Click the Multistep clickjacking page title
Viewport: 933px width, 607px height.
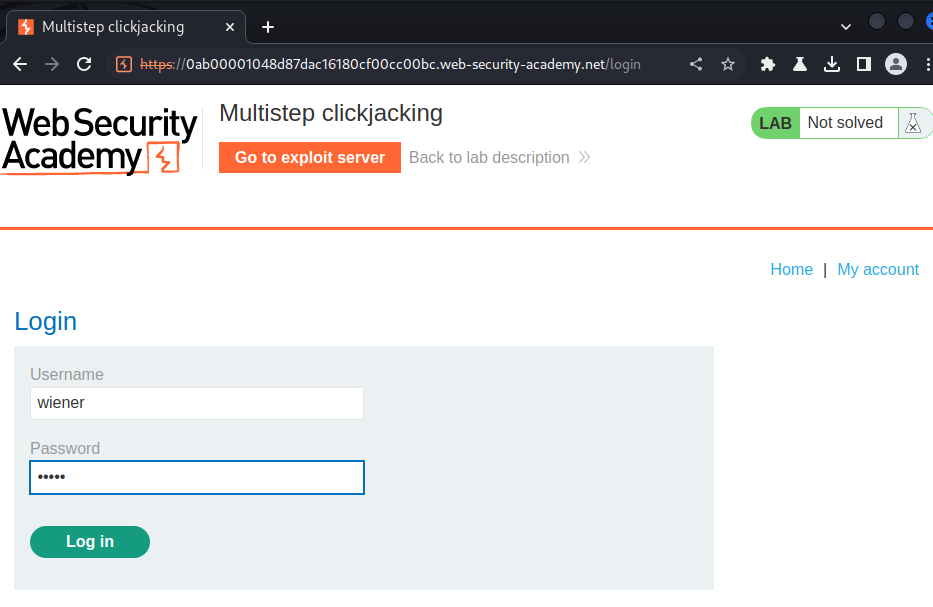(331, 113)
